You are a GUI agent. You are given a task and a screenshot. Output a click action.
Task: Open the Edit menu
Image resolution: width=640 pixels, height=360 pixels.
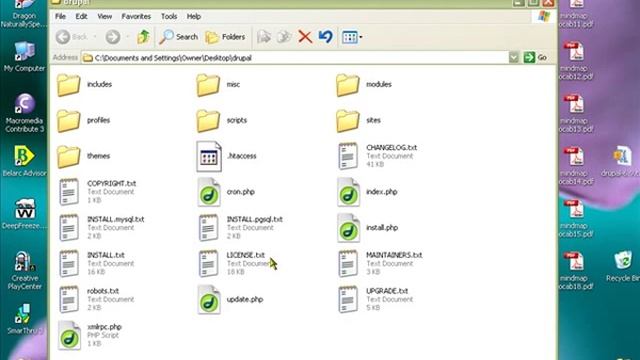click(81, 16)
